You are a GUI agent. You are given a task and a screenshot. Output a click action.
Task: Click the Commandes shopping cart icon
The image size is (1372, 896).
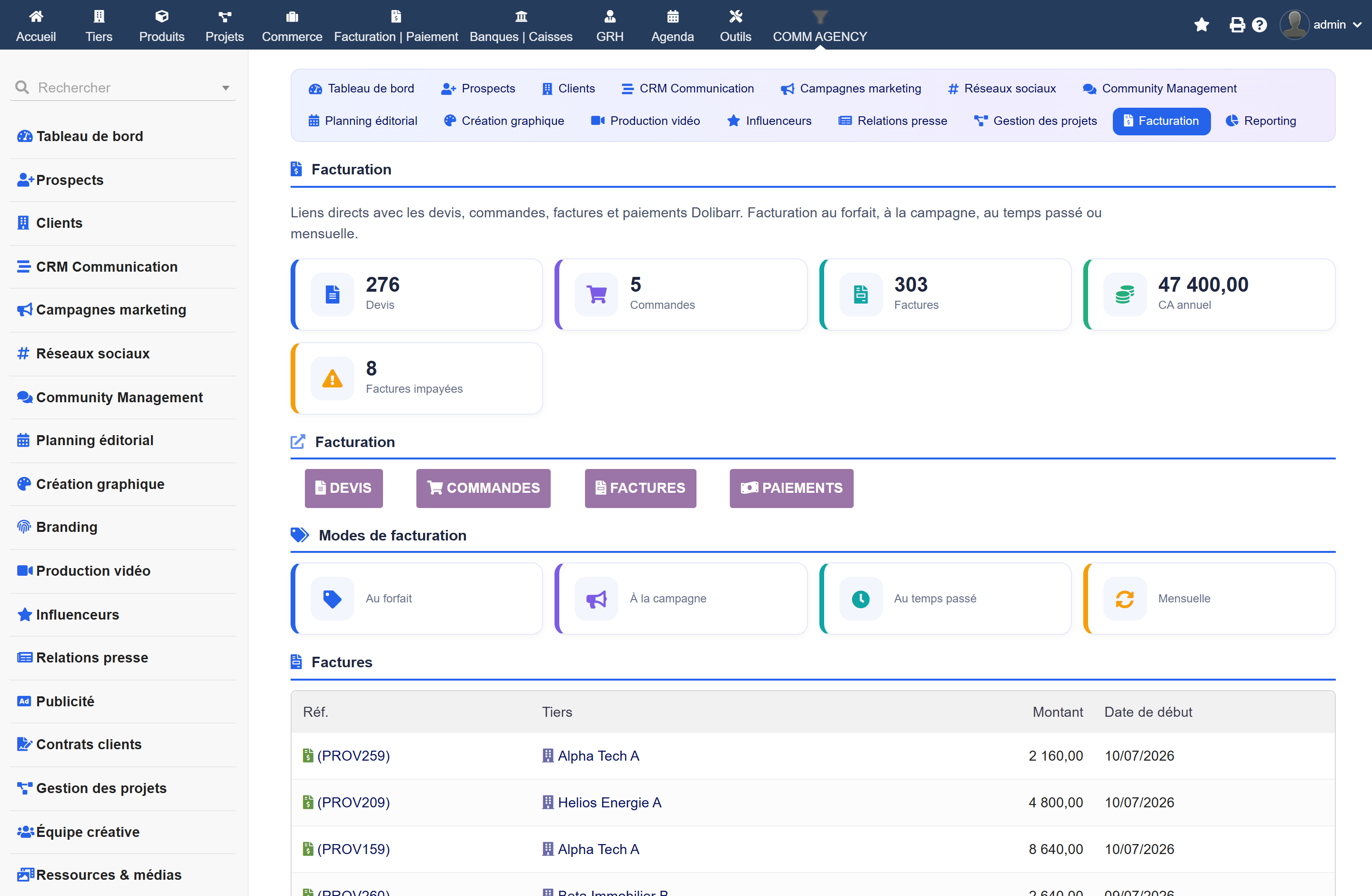tap(596, 294)
